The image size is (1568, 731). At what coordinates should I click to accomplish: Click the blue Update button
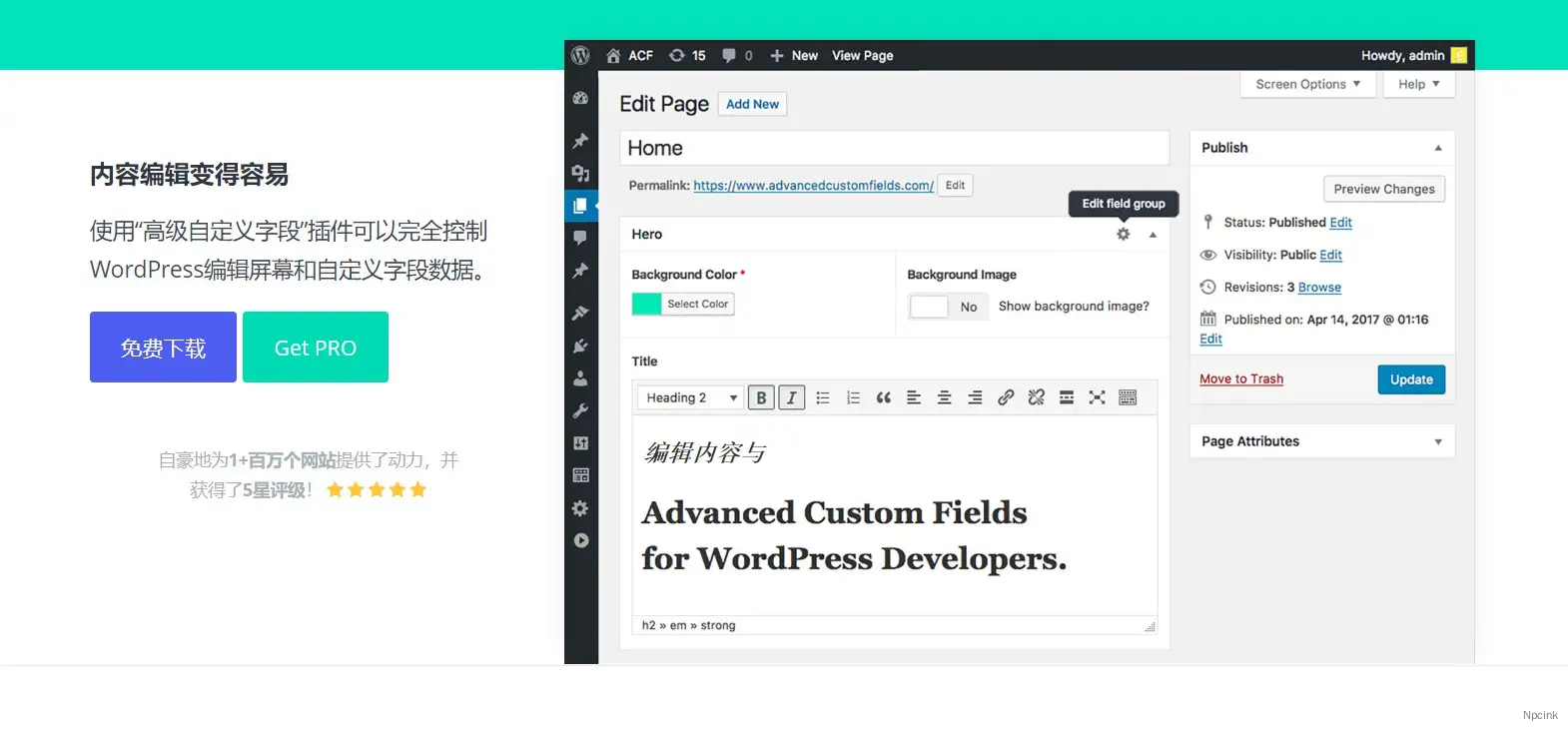[x=1411, y=379]
